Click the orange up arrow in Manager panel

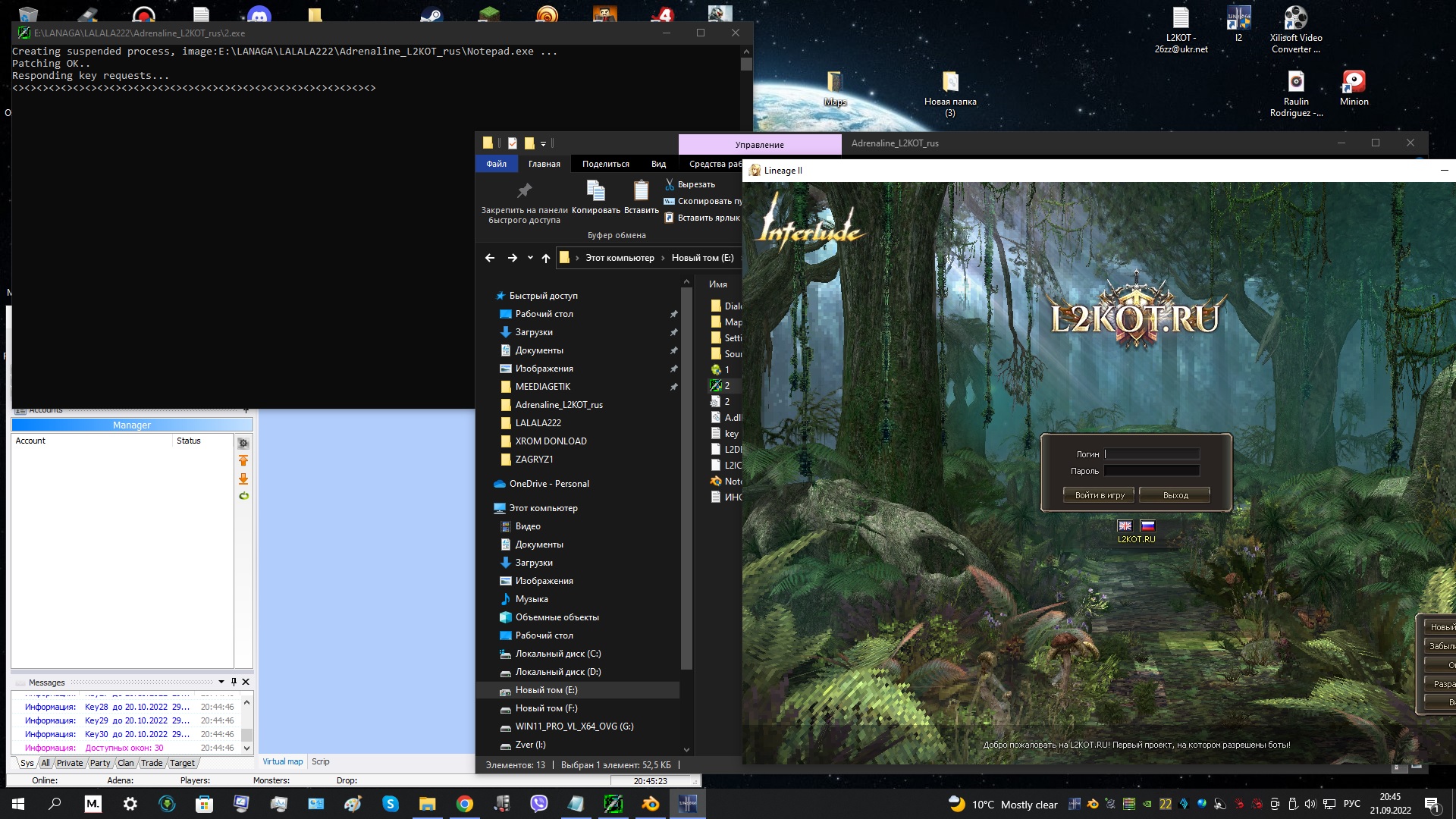pos(243,461)
